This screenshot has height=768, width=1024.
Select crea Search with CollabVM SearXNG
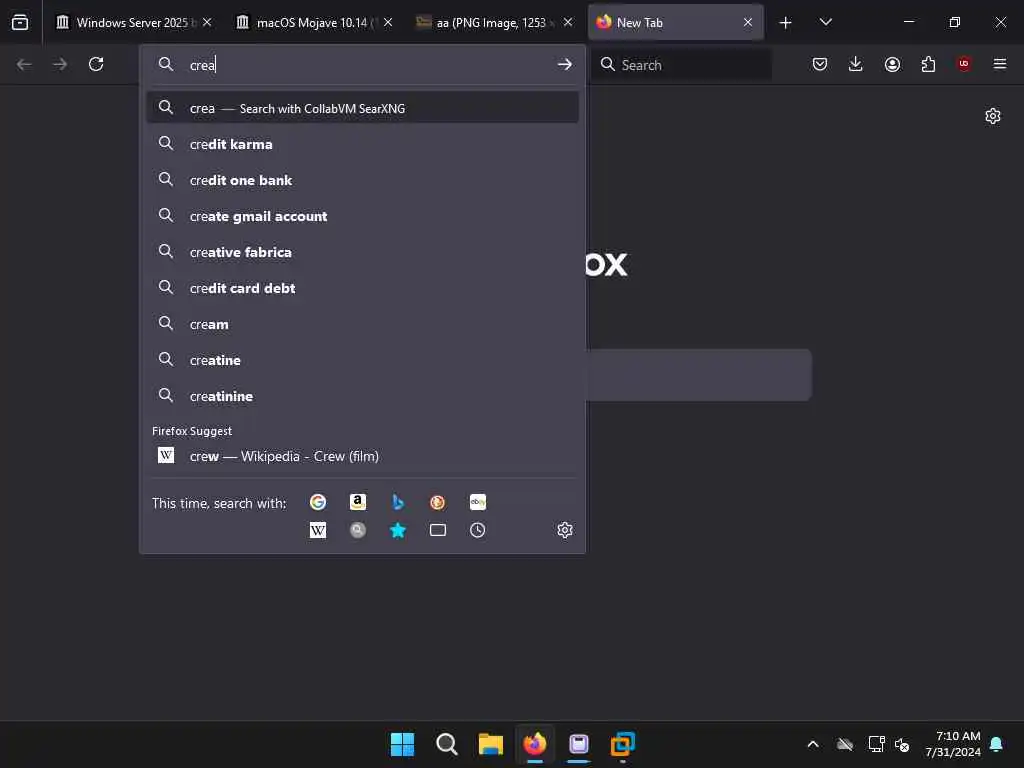(x=363, y=108)
